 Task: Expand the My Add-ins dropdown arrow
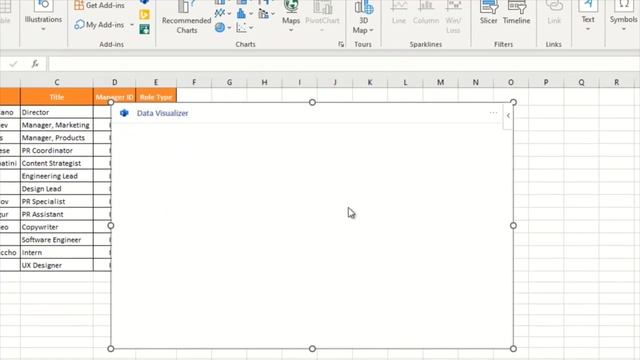click(x=132, y=25)
